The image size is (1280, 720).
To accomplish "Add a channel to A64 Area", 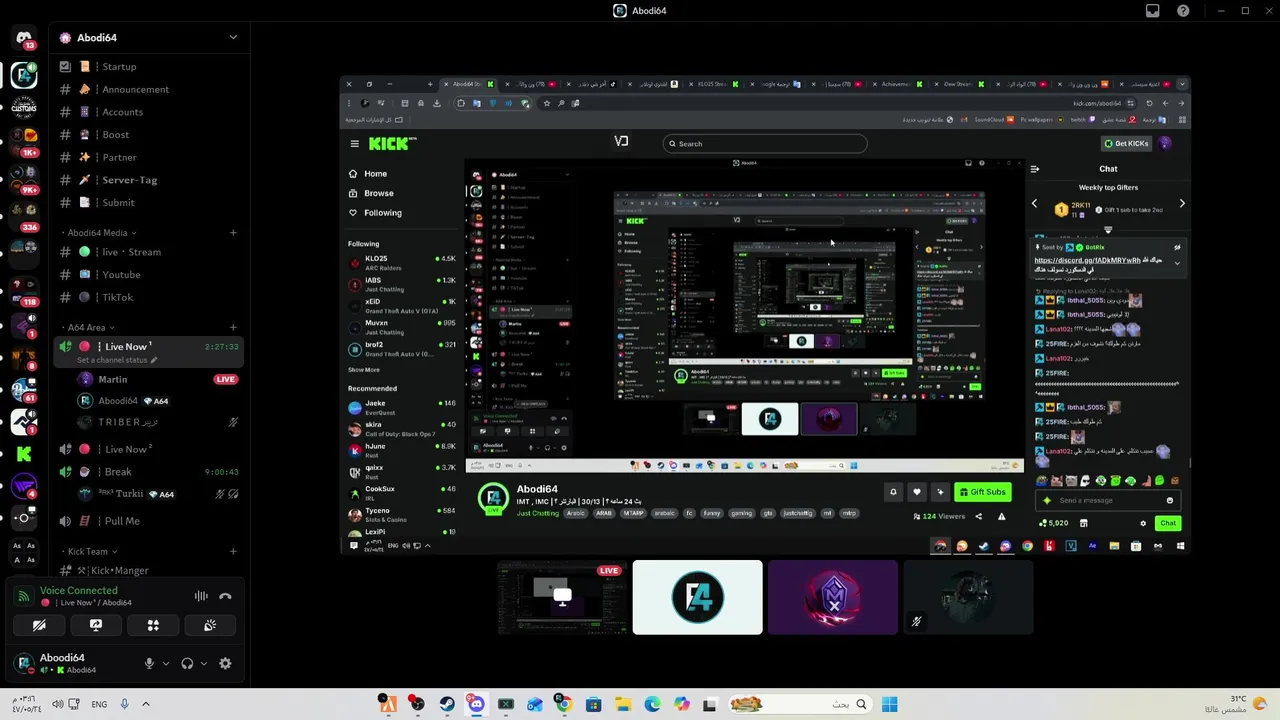I will (233, 327).
